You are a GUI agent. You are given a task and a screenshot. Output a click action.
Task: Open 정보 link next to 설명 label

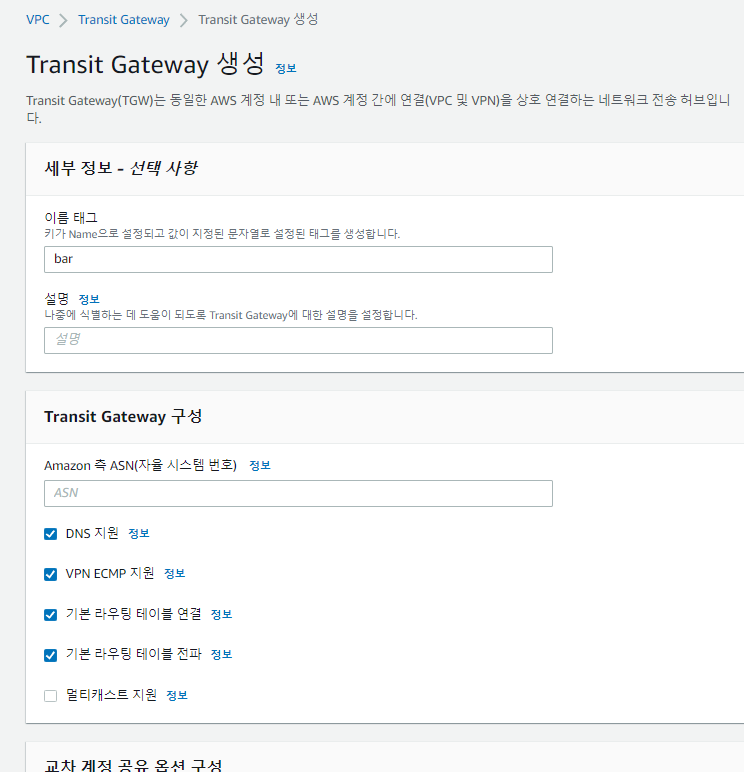tap(89, 299)
